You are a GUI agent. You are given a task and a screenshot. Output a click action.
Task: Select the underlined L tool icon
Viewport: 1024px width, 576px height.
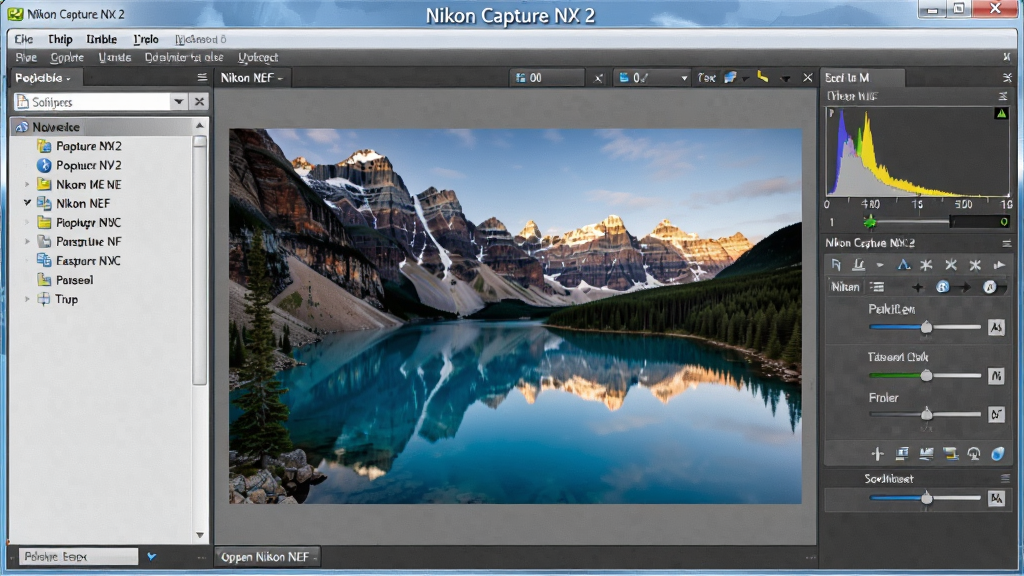pos(859,265)
